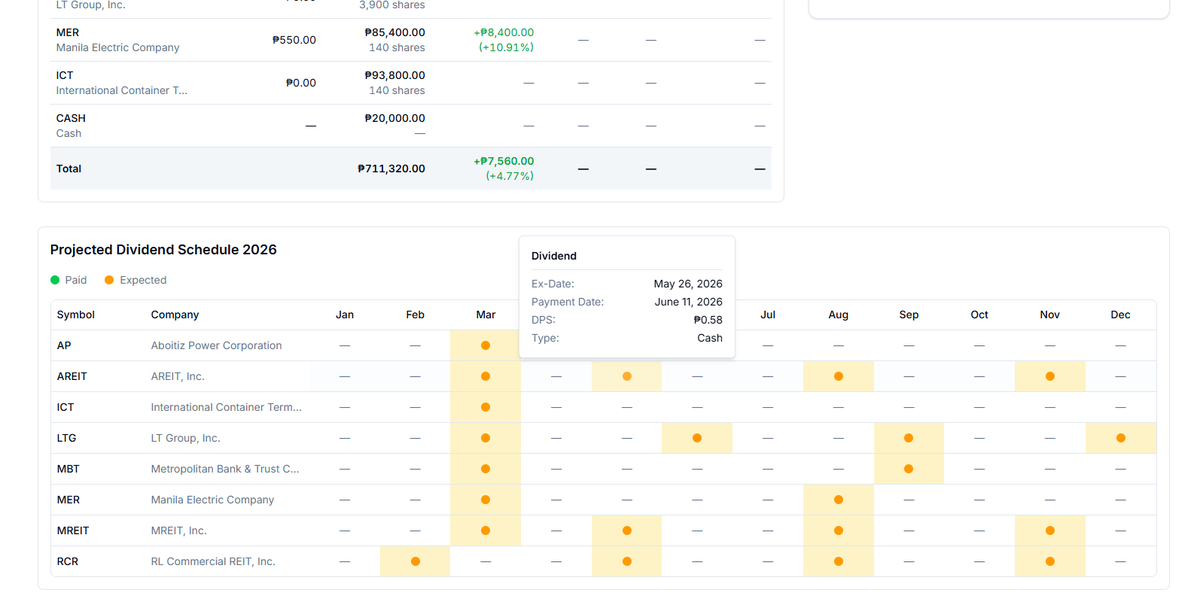The height and width of the screenshot is (611, 1200).
Task: Click total value ₱711,320.00
Action: tap(391, 169)
